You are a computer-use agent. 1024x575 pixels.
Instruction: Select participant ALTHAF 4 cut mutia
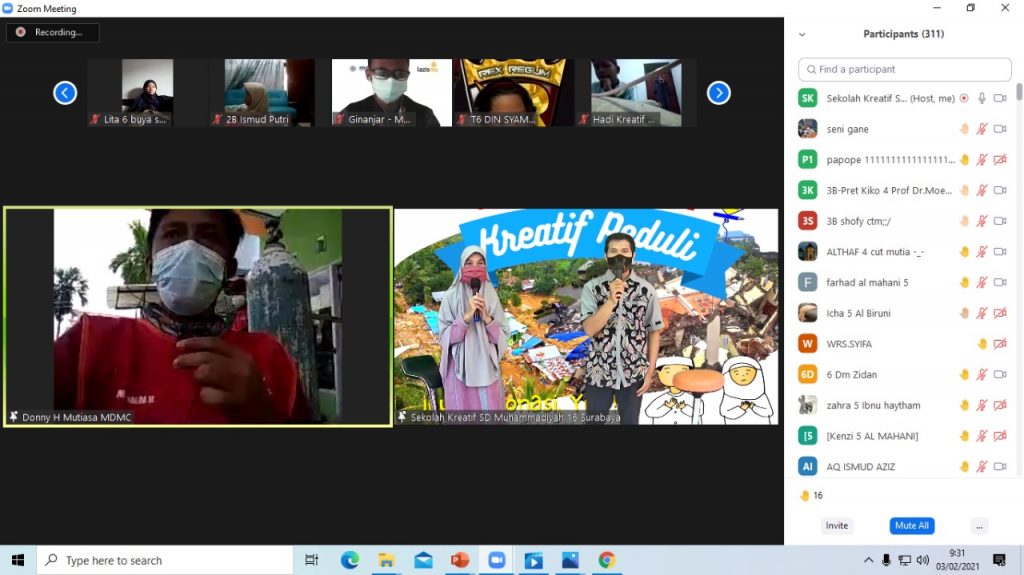point(875,252)
